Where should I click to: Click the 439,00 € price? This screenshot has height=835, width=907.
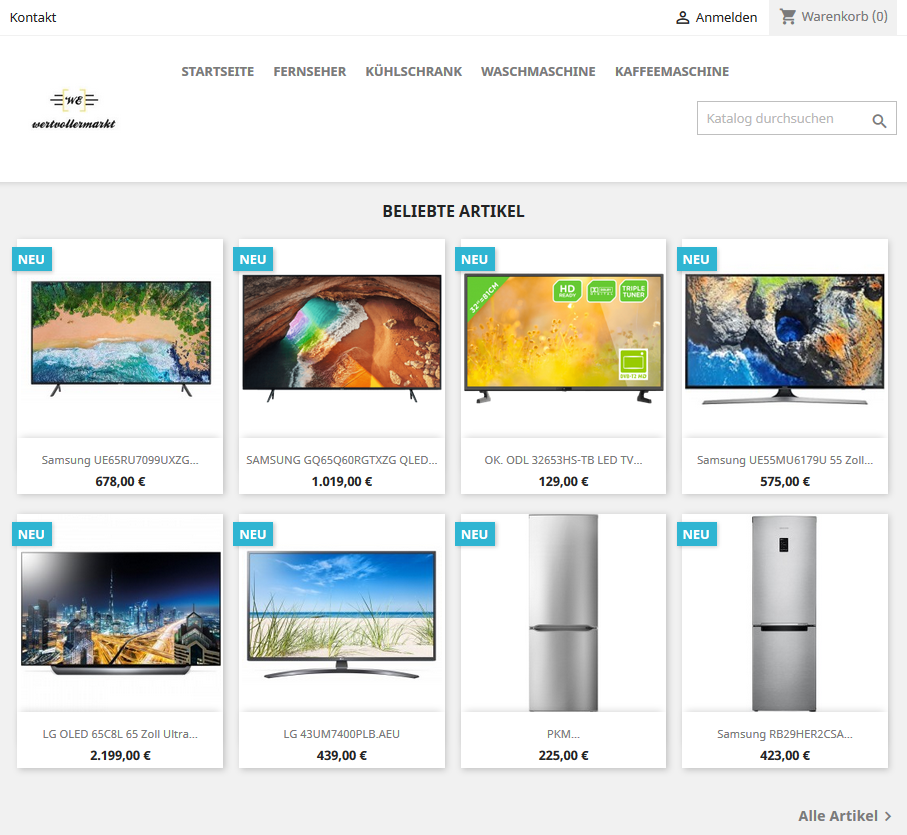(x=342, y=756)
